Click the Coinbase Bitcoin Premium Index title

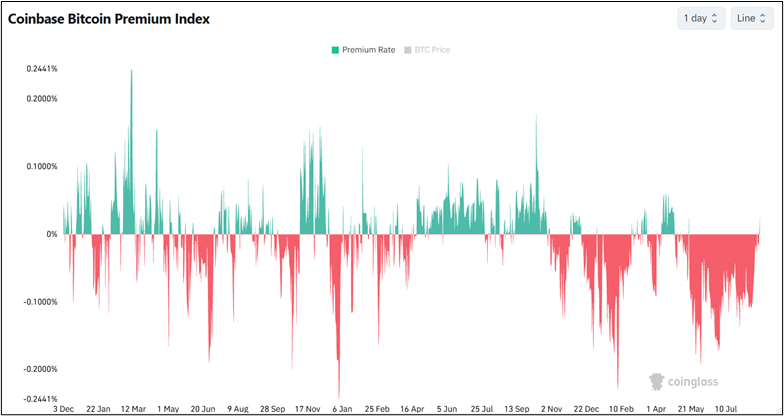pos(108,19)
